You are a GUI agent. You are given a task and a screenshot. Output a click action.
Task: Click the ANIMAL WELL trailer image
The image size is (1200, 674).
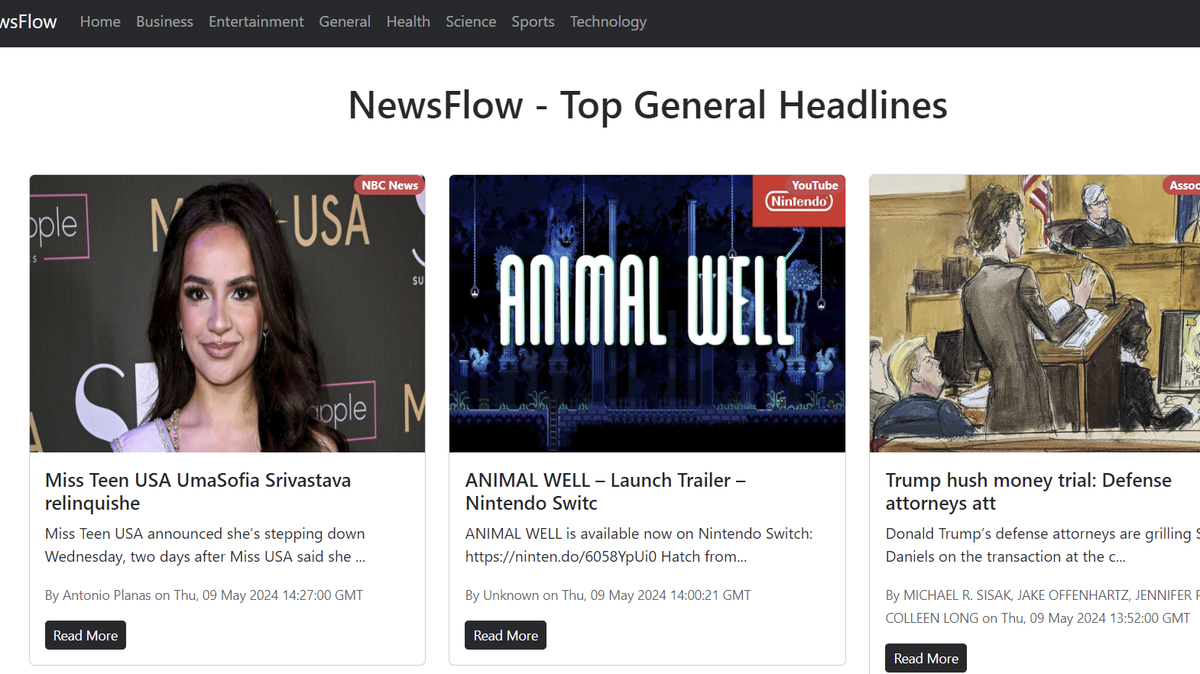(647, 314)
